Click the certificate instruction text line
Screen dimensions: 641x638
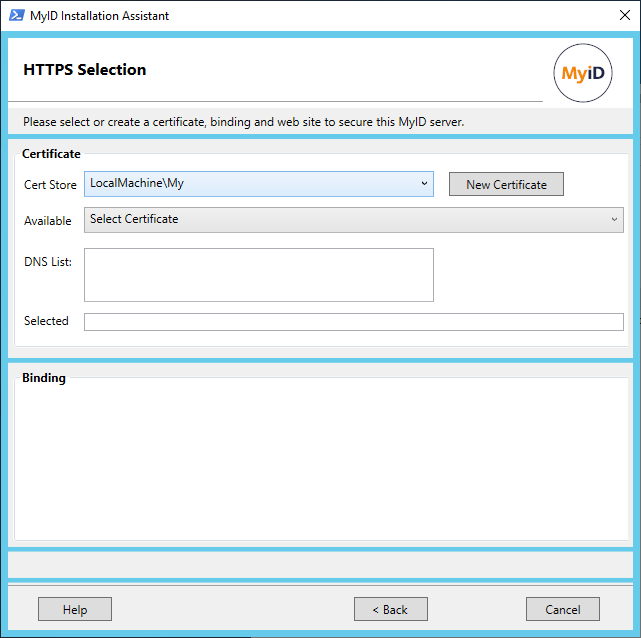pos(243,122)
